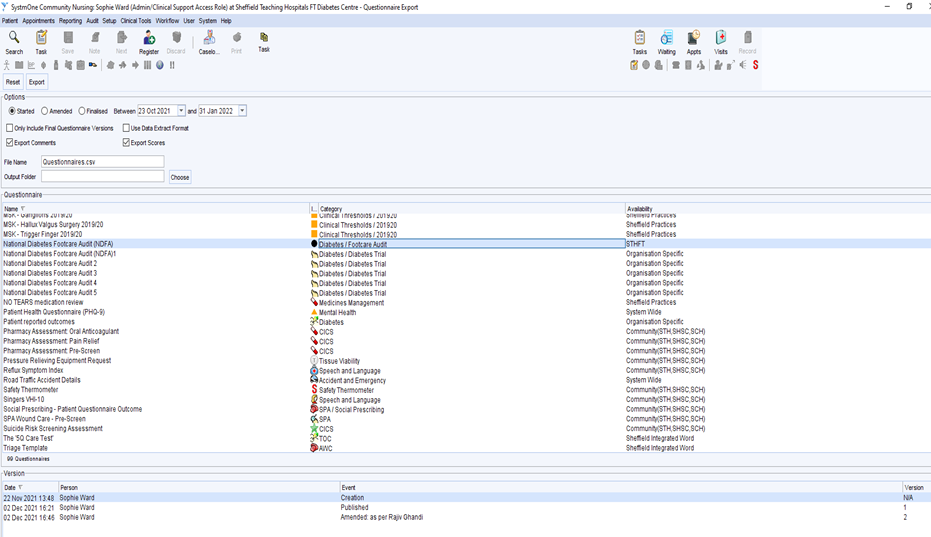Image resolution: width=931 pixels, height=537 pixels.
Task: Select the 02 Dec 2021 16:21 Published version
Action: click(466, 507)
